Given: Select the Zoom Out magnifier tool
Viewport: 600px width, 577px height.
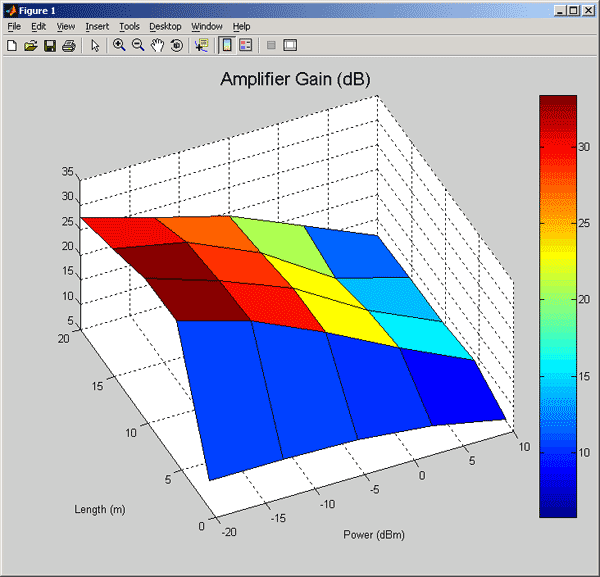Looking at the screenshot, I should click(x=138, y=46).
